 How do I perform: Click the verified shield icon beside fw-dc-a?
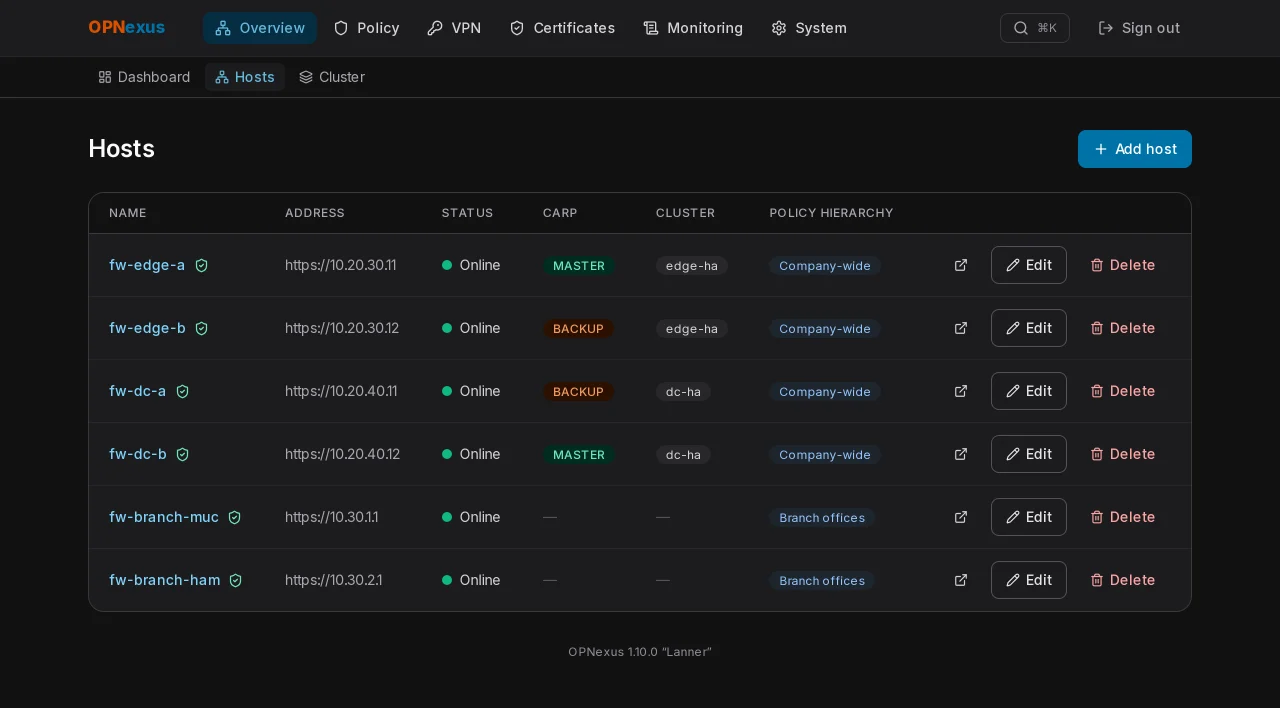pyautogui.click(x=182, y=391)
